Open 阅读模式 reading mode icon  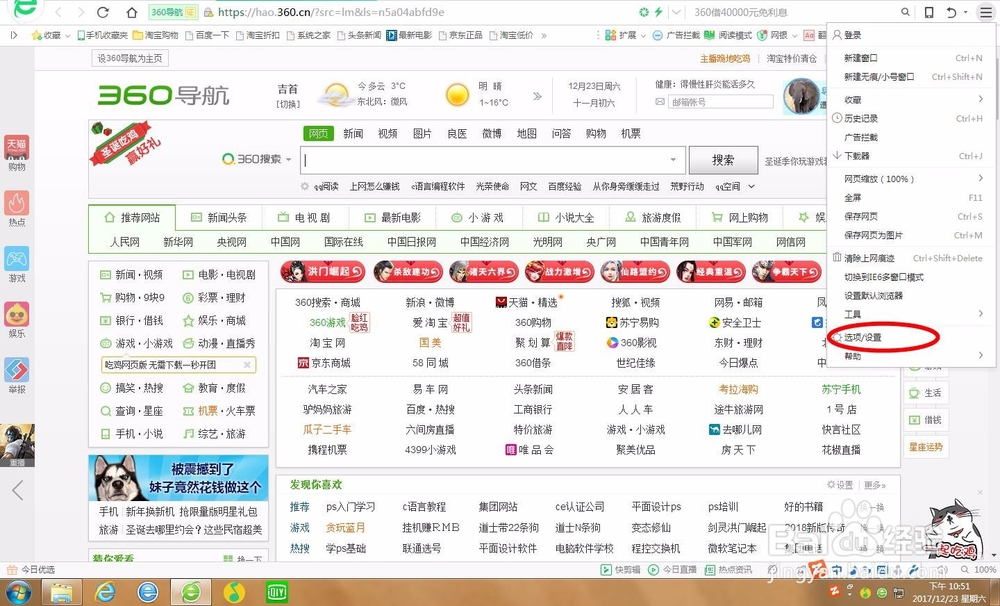(709, 35)
